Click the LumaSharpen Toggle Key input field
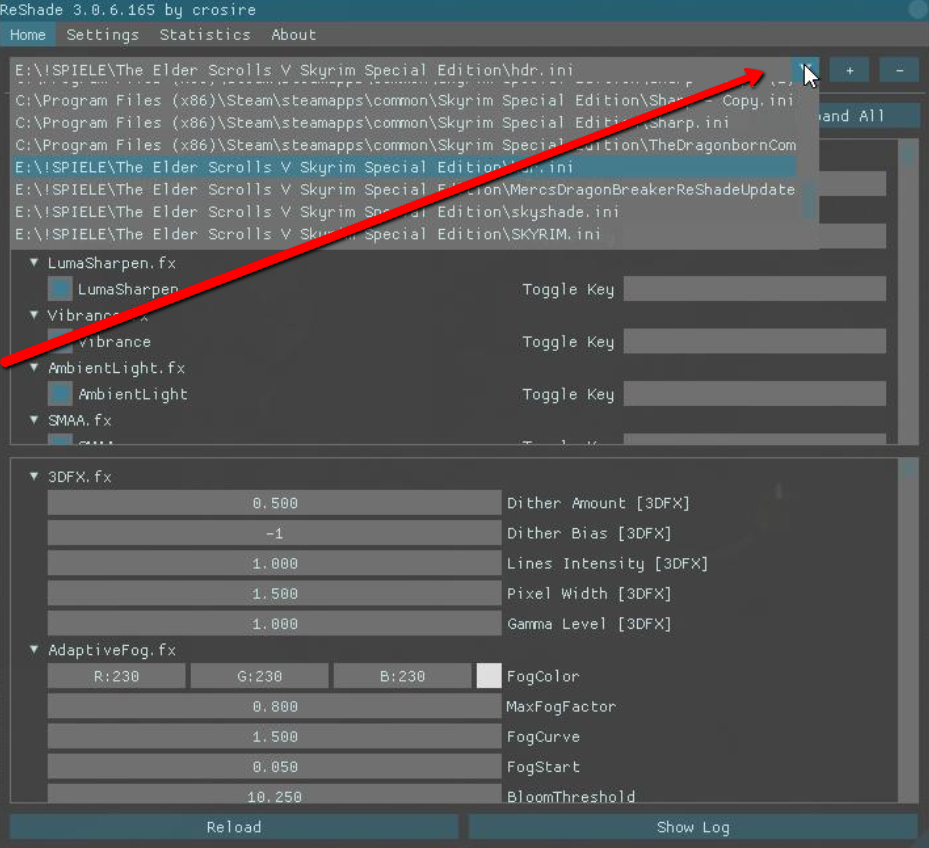This screenshot has width=929, height=848. pyautogui.click(x=754, y=290)
